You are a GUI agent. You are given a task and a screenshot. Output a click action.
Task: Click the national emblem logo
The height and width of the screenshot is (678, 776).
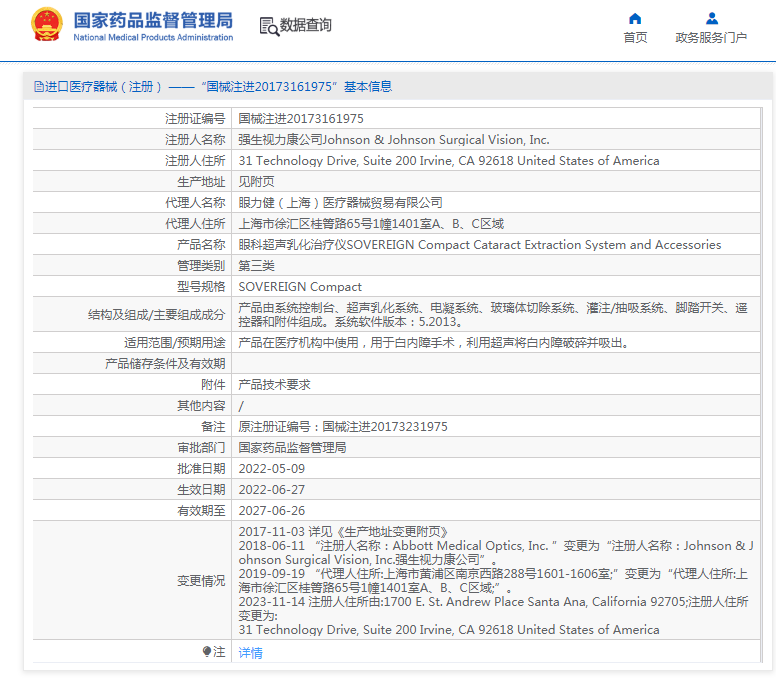(x=47, y=24)
